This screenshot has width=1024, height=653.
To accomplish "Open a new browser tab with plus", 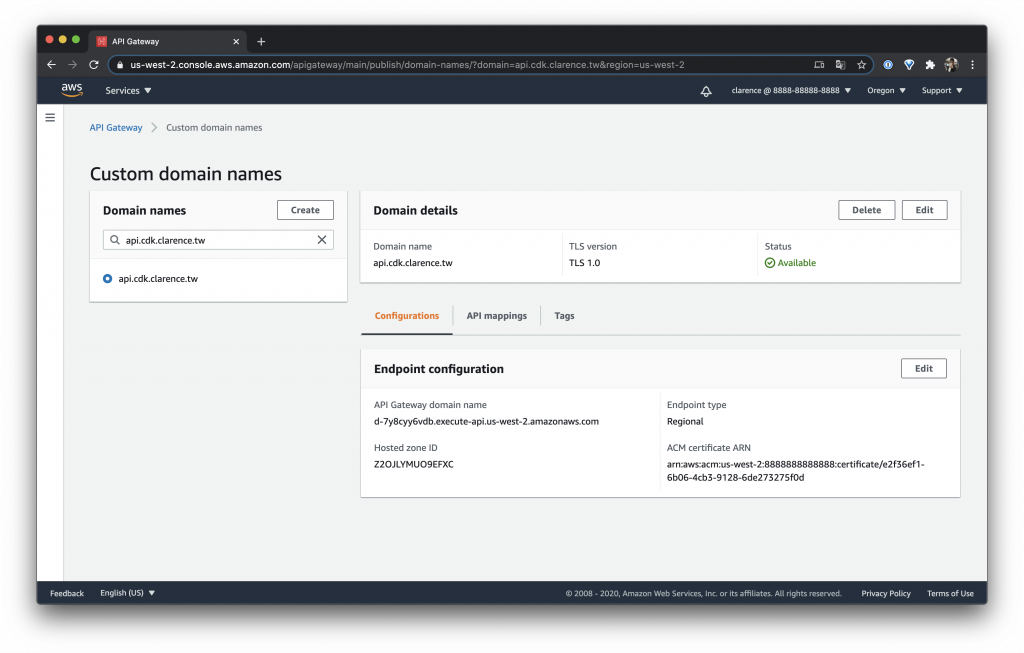I will [261, 41].
